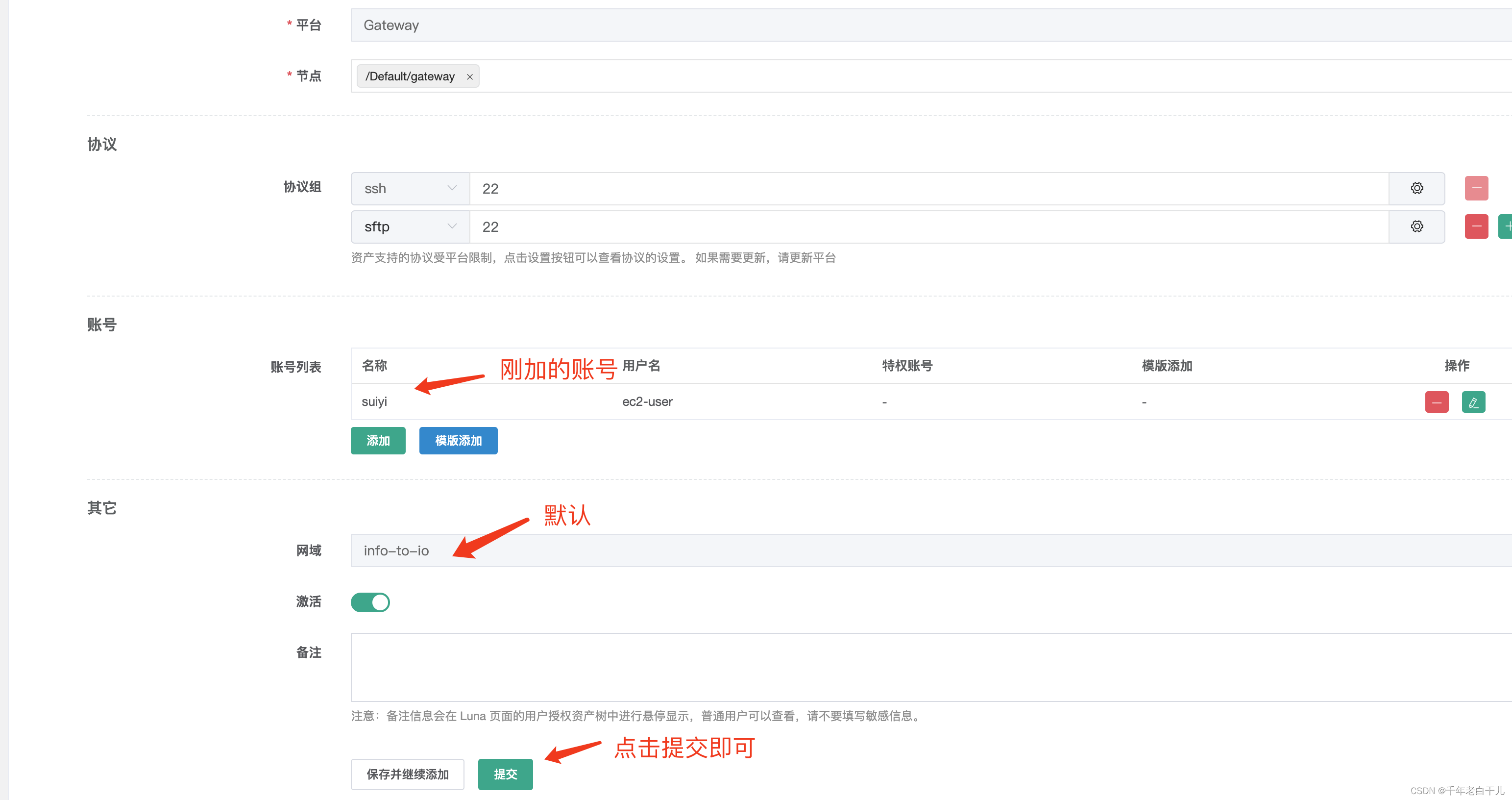Expand the ssh protocol dropdown
The image size is (1512, 800).
coord(410,189)
